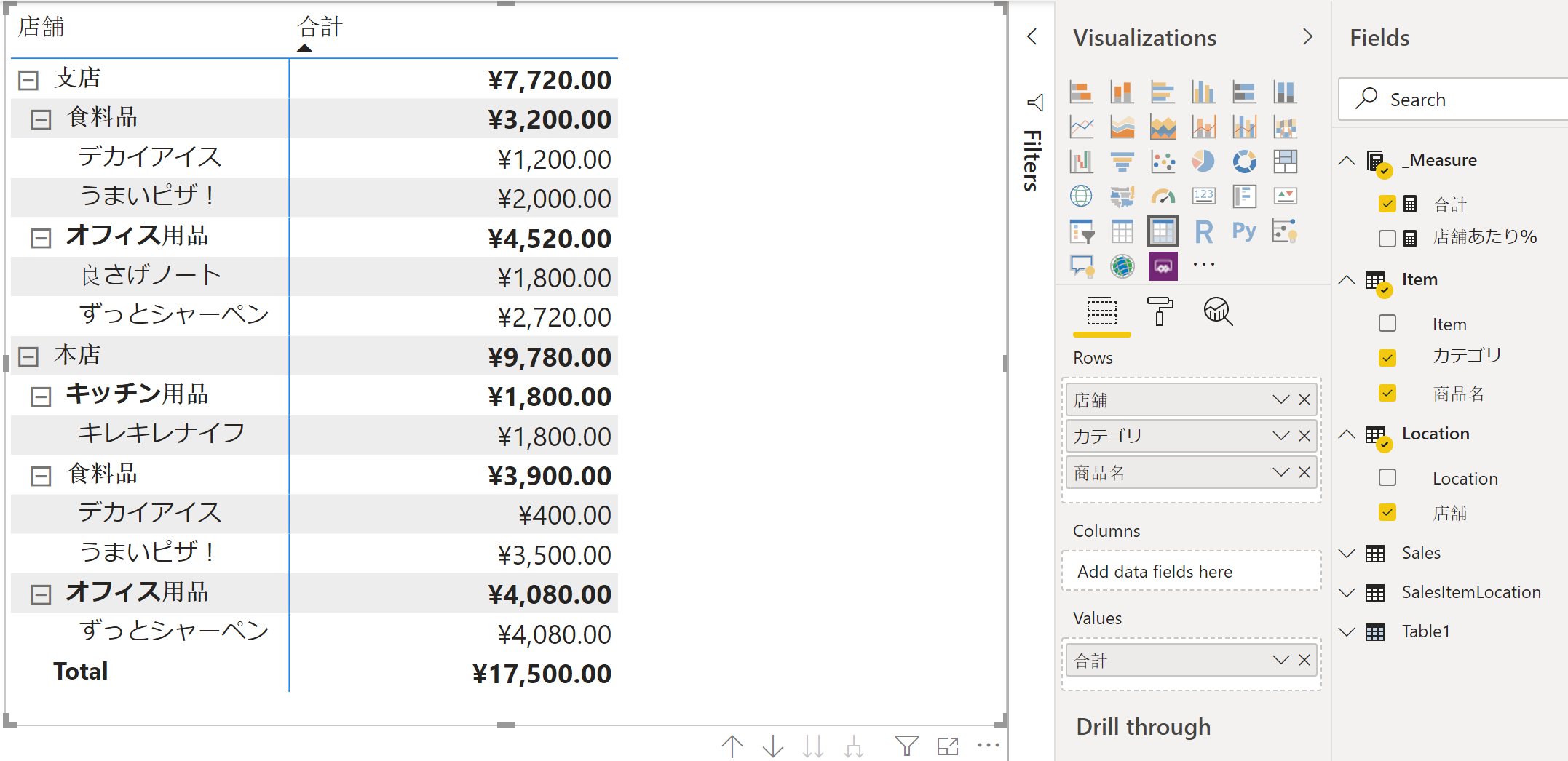Select the Waterfall chart visual
Image resolution: width=1568 pixels, height=761 pixels.
1081,161
